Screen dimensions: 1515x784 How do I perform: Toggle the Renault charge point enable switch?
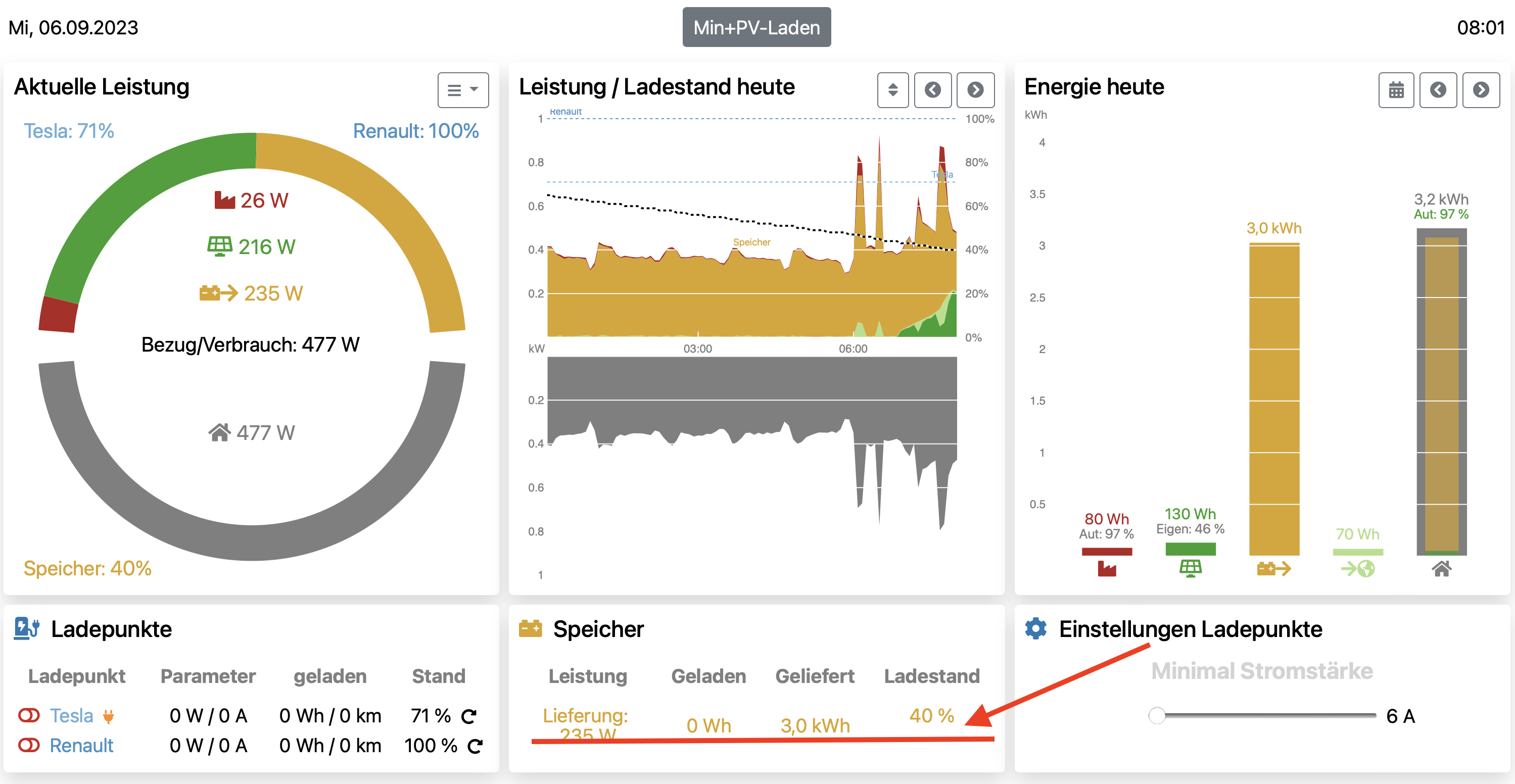(29, 745)
